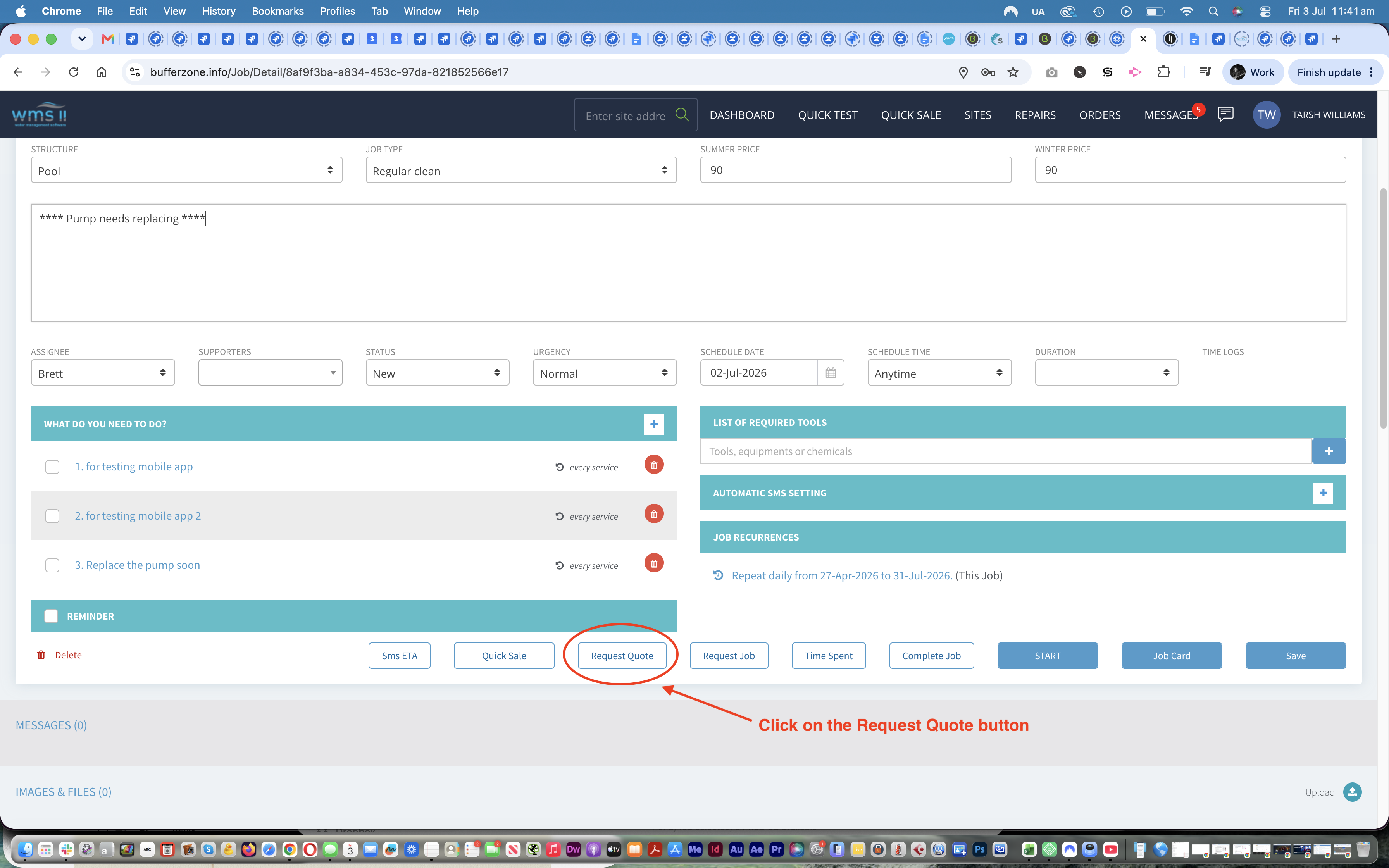Viewport: 1389px width, 868px height.
Task: Open the Status dropdown showing New
Action: 438,373
